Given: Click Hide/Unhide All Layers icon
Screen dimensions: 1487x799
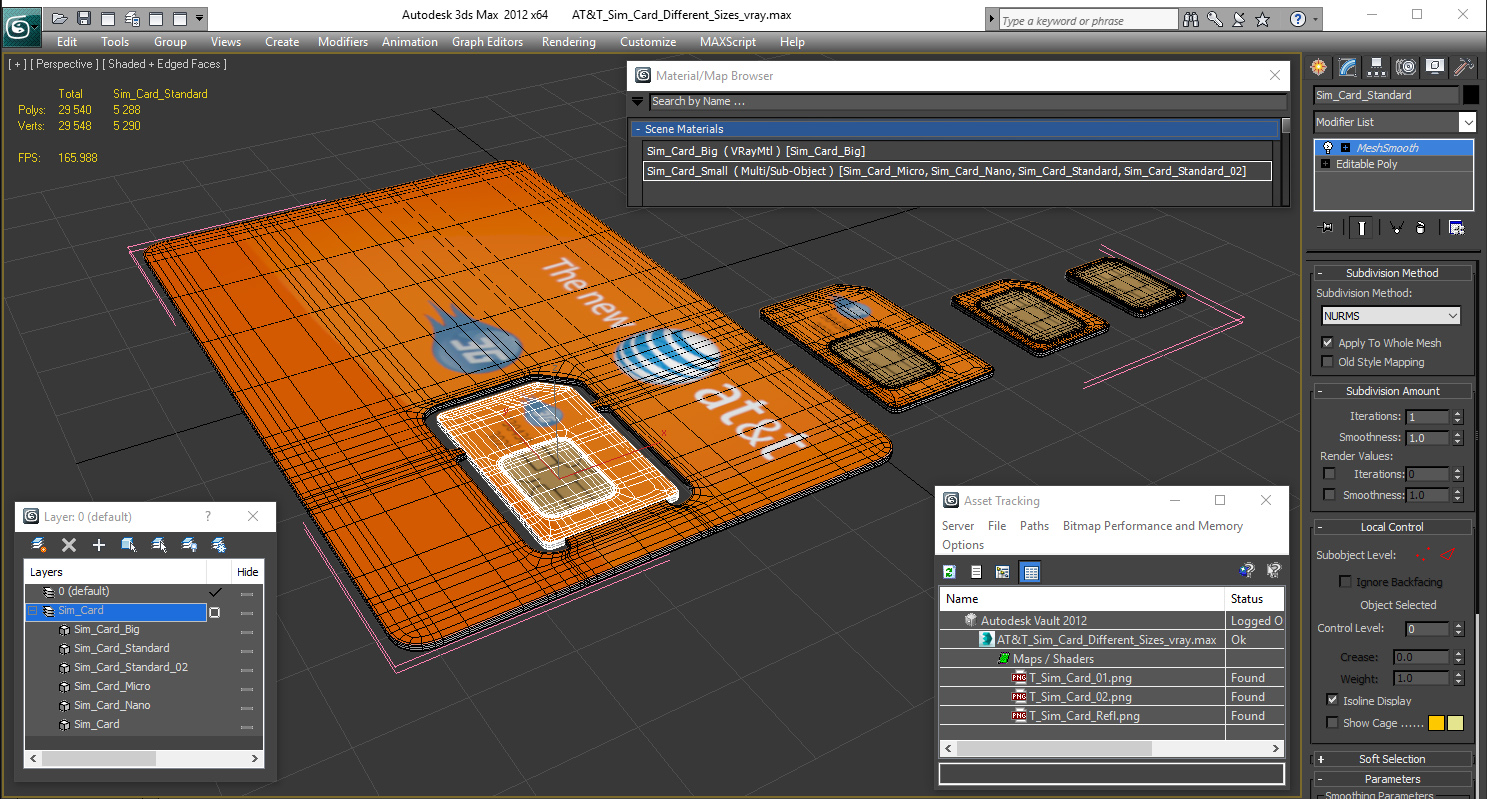Looking at the screenshot, I should point(189,545).
